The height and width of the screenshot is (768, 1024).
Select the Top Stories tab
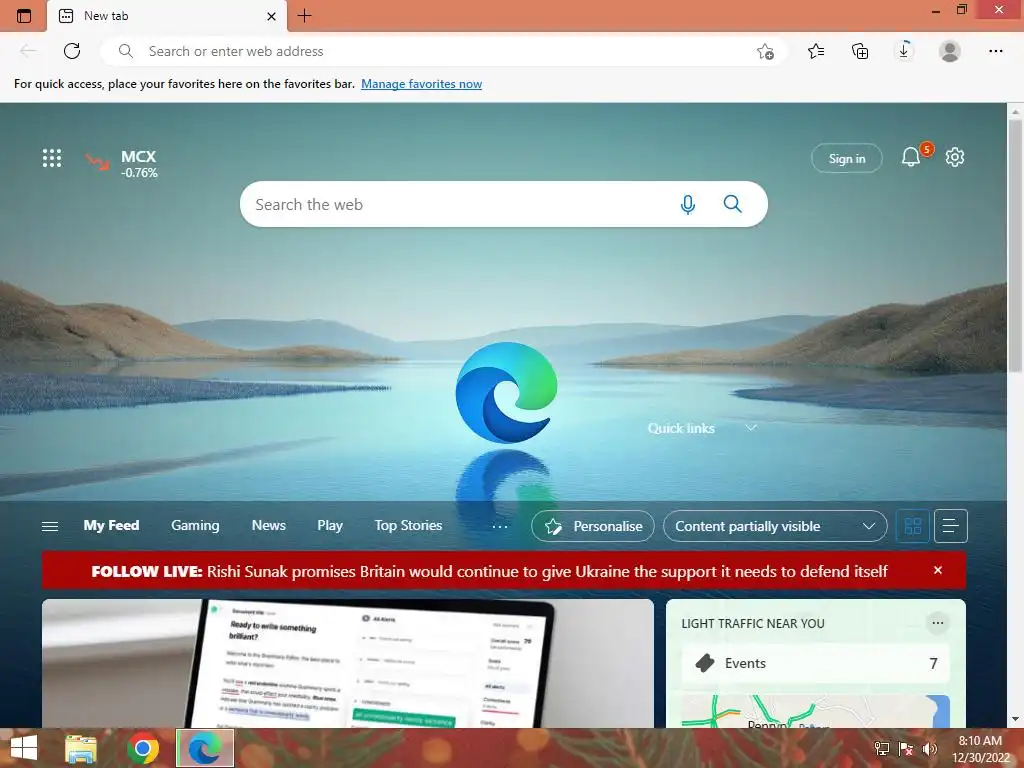408,525
